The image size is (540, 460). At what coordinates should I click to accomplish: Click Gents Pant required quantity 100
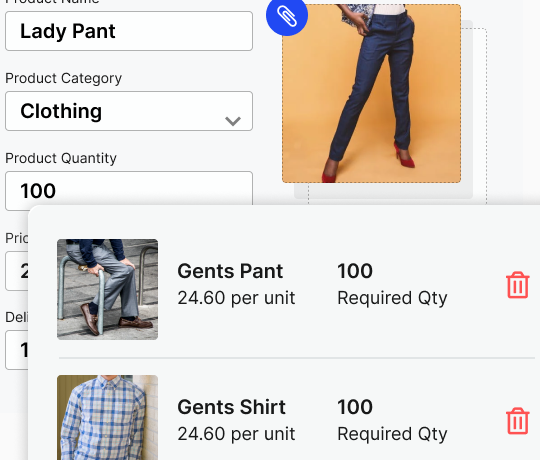point(355,271)
